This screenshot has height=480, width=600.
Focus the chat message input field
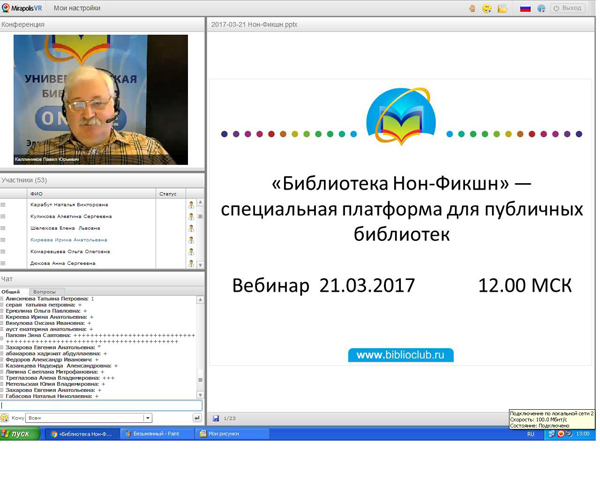101,405
